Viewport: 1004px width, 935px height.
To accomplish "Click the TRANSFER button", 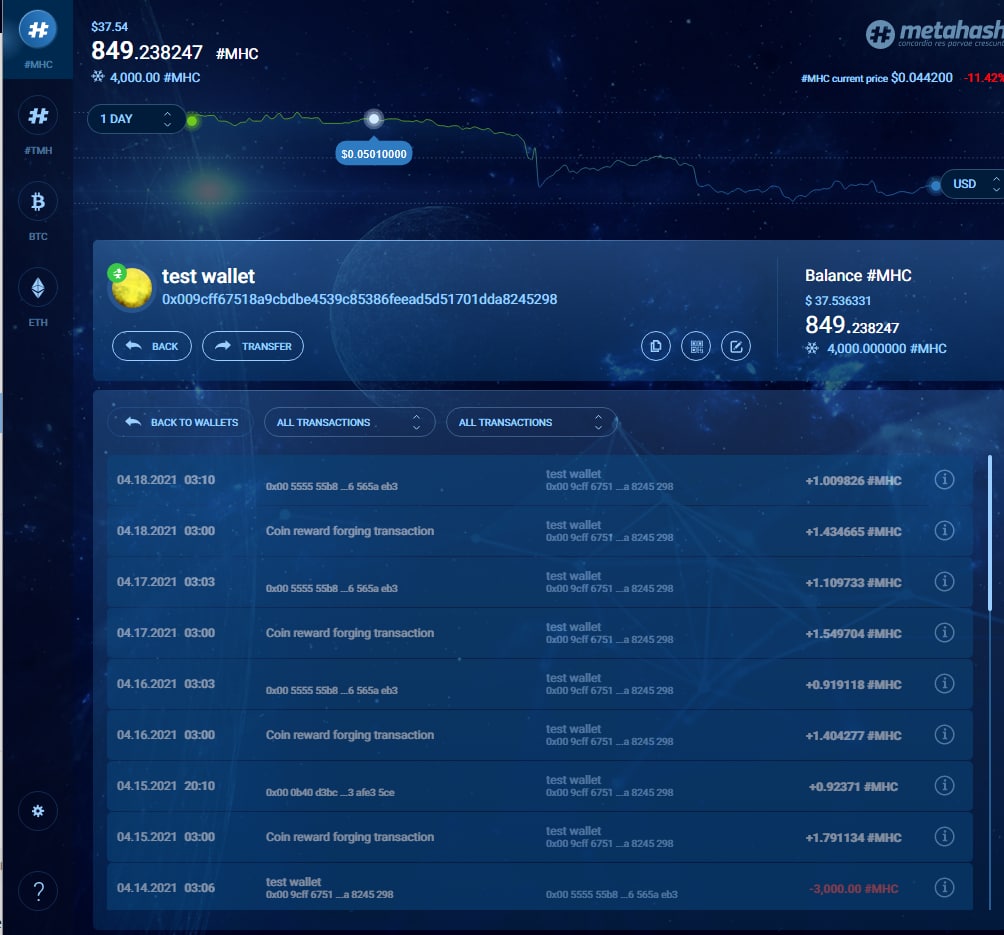I will pos(253,346).
